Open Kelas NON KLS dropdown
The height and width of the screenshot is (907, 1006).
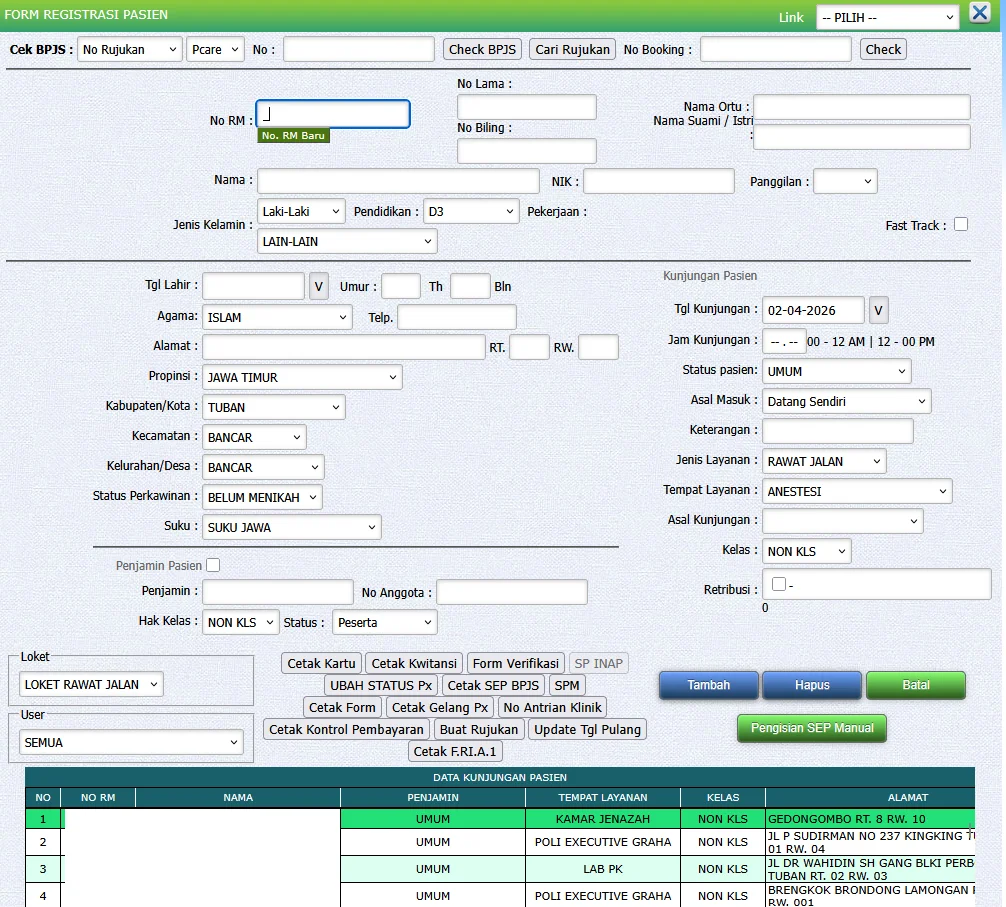(806, 552)
